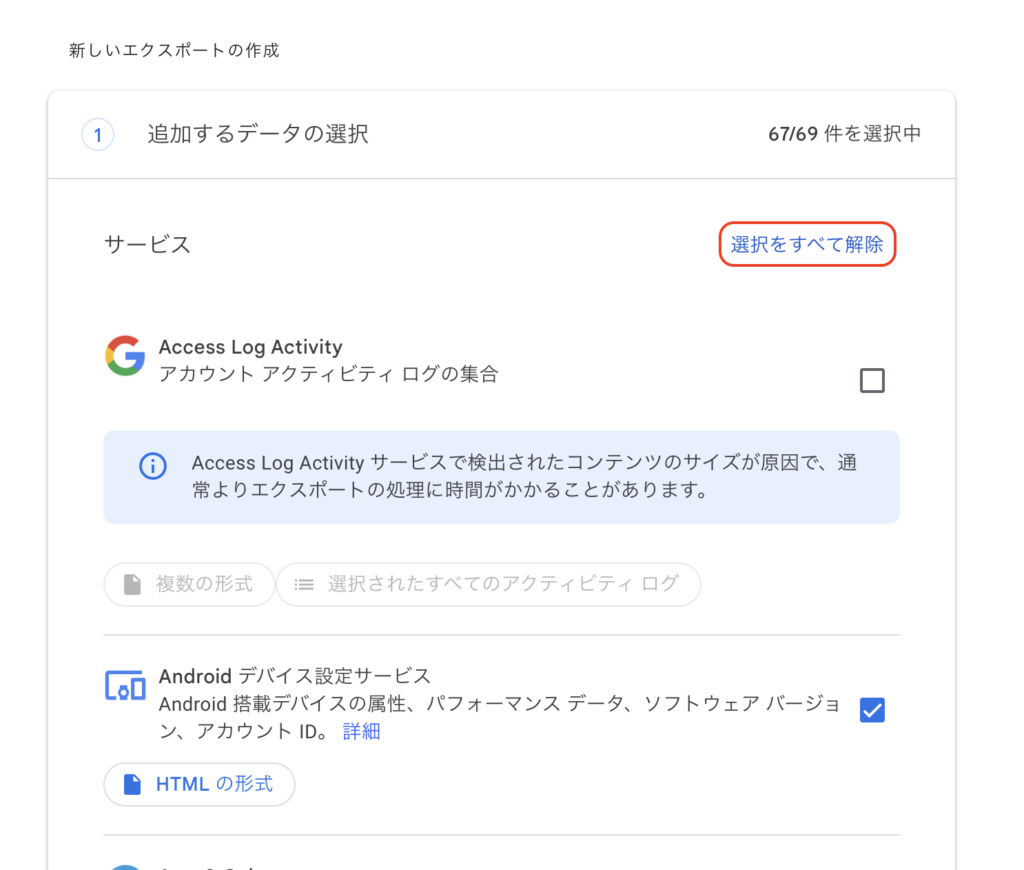Click the list icon in activity log chip
1024x870 pixels.
click(x=304, y=585)
